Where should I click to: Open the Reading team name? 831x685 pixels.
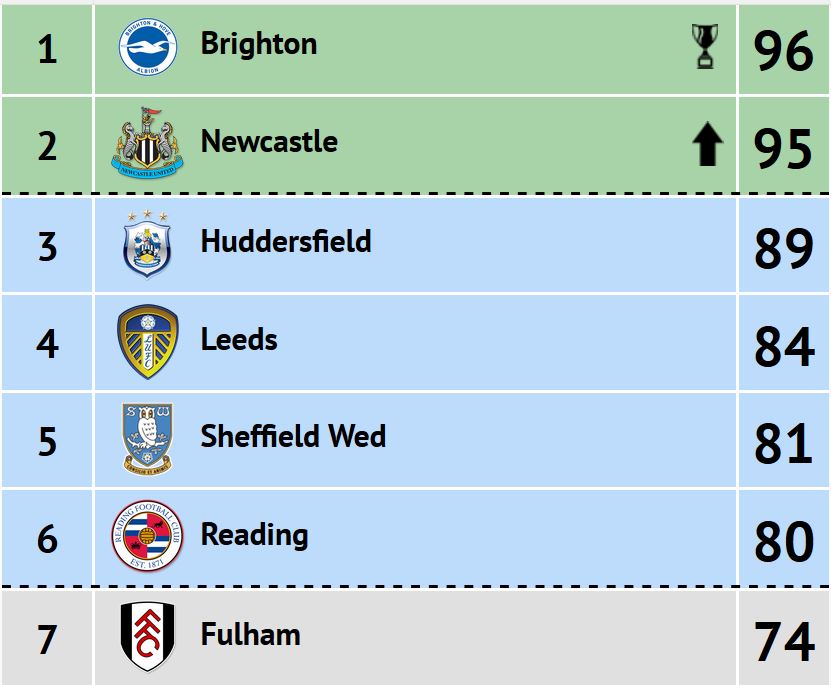[x=254, y=535]
